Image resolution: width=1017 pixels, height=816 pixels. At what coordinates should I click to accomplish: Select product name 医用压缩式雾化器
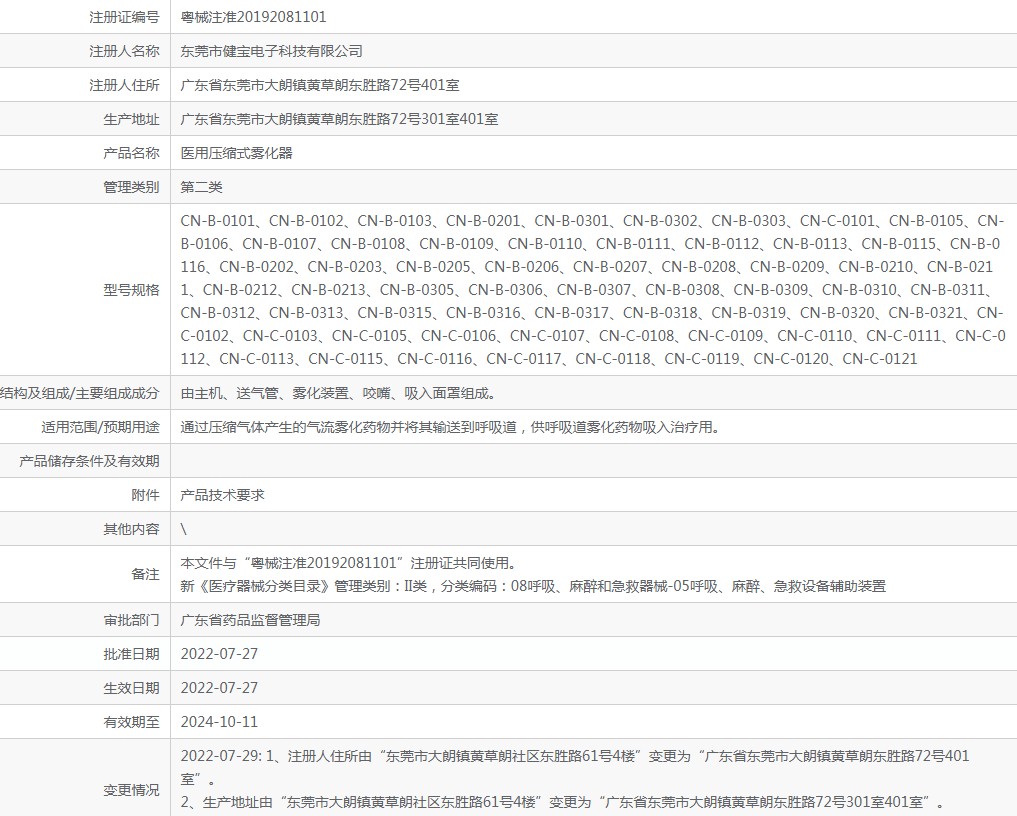tap(237, 153)
